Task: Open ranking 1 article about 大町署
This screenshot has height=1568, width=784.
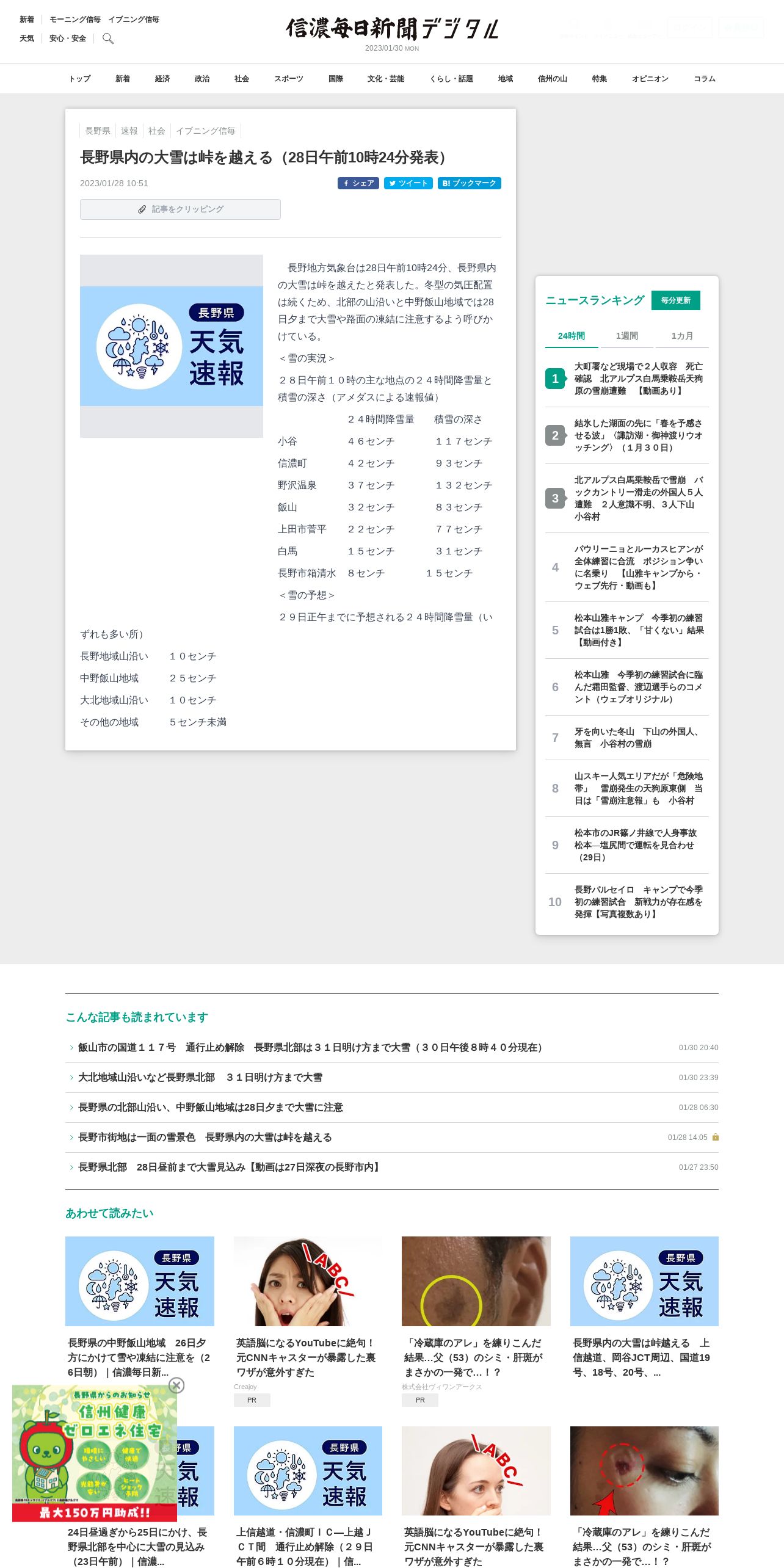Action: click(627, 379)
